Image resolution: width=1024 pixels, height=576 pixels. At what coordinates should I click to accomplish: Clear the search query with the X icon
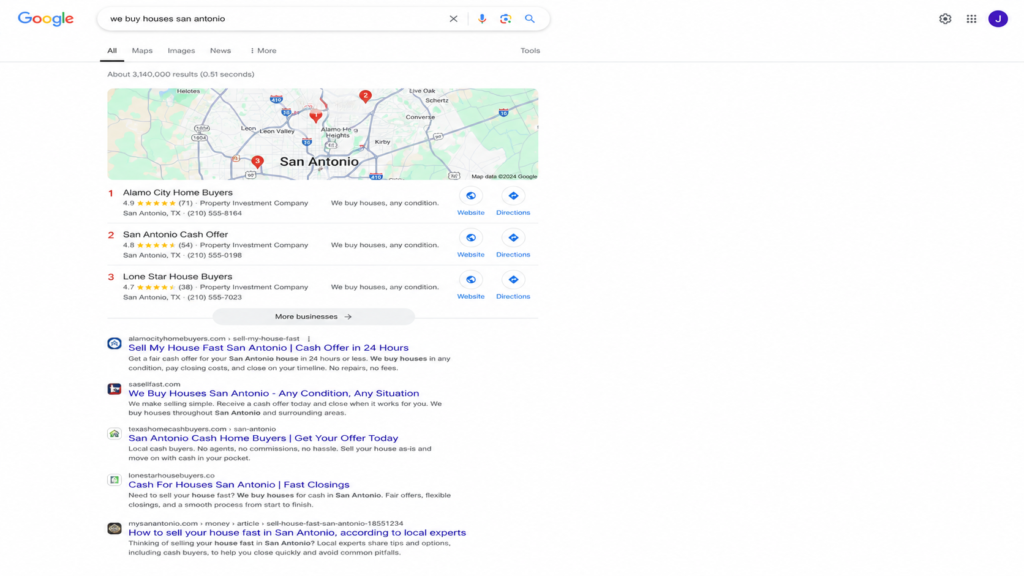click(x=453, y=19)
